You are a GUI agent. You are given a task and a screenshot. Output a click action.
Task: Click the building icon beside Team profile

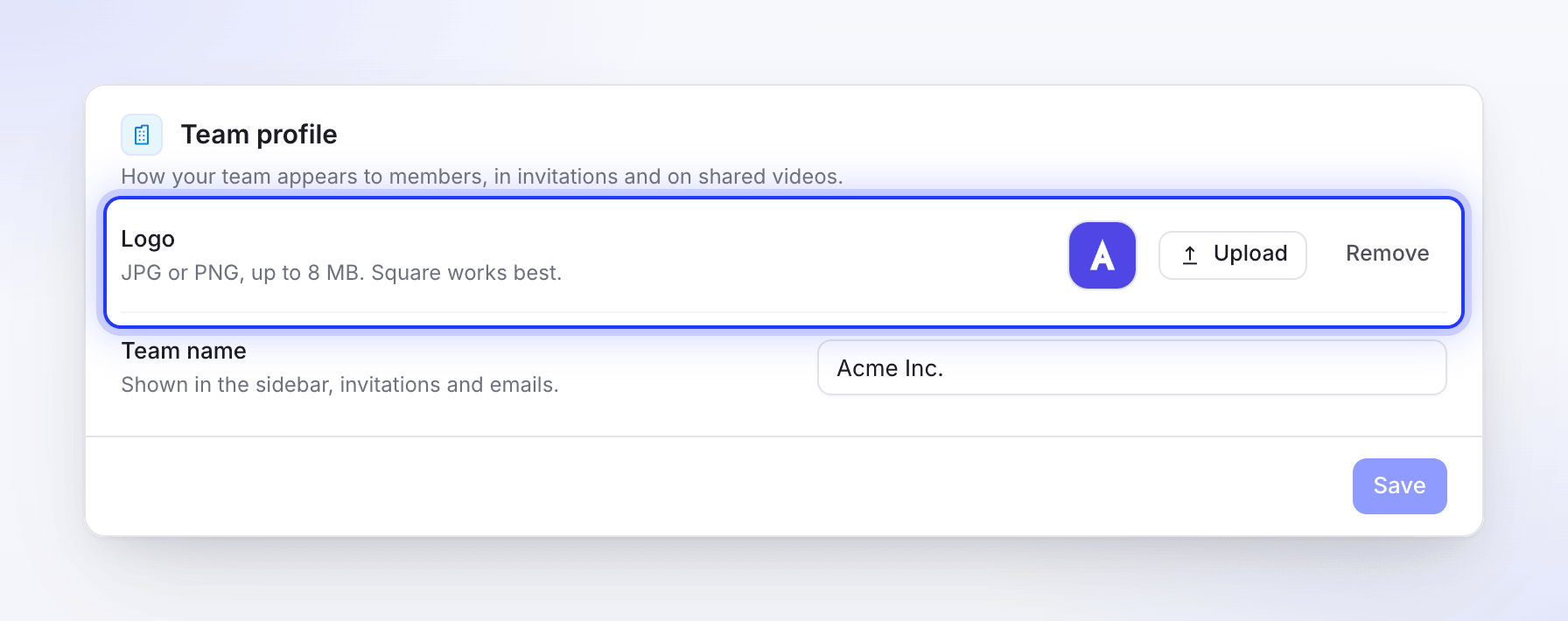click(142, 135)
